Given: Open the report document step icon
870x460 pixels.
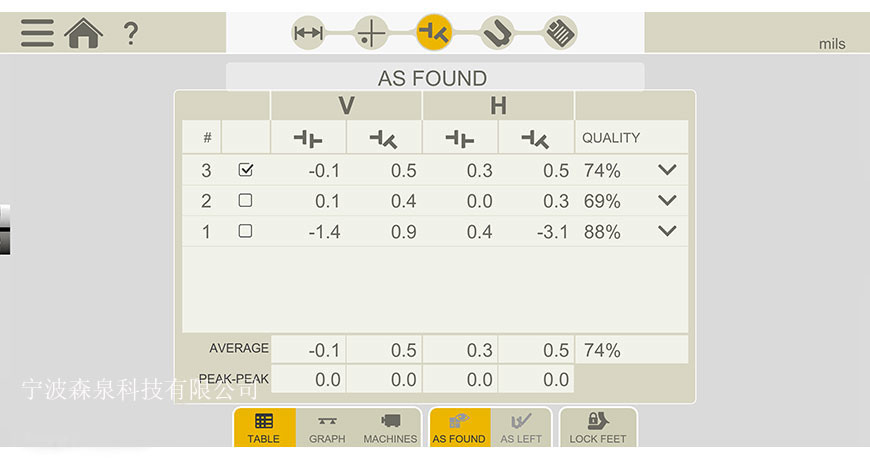Looking at the screenshot, I should 560,33.
